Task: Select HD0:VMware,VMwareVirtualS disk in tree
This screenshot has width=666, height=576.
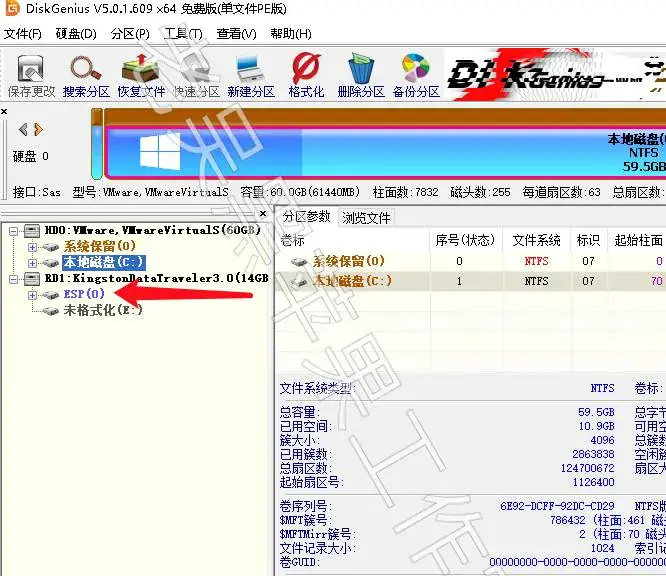Action: point(152,230)
